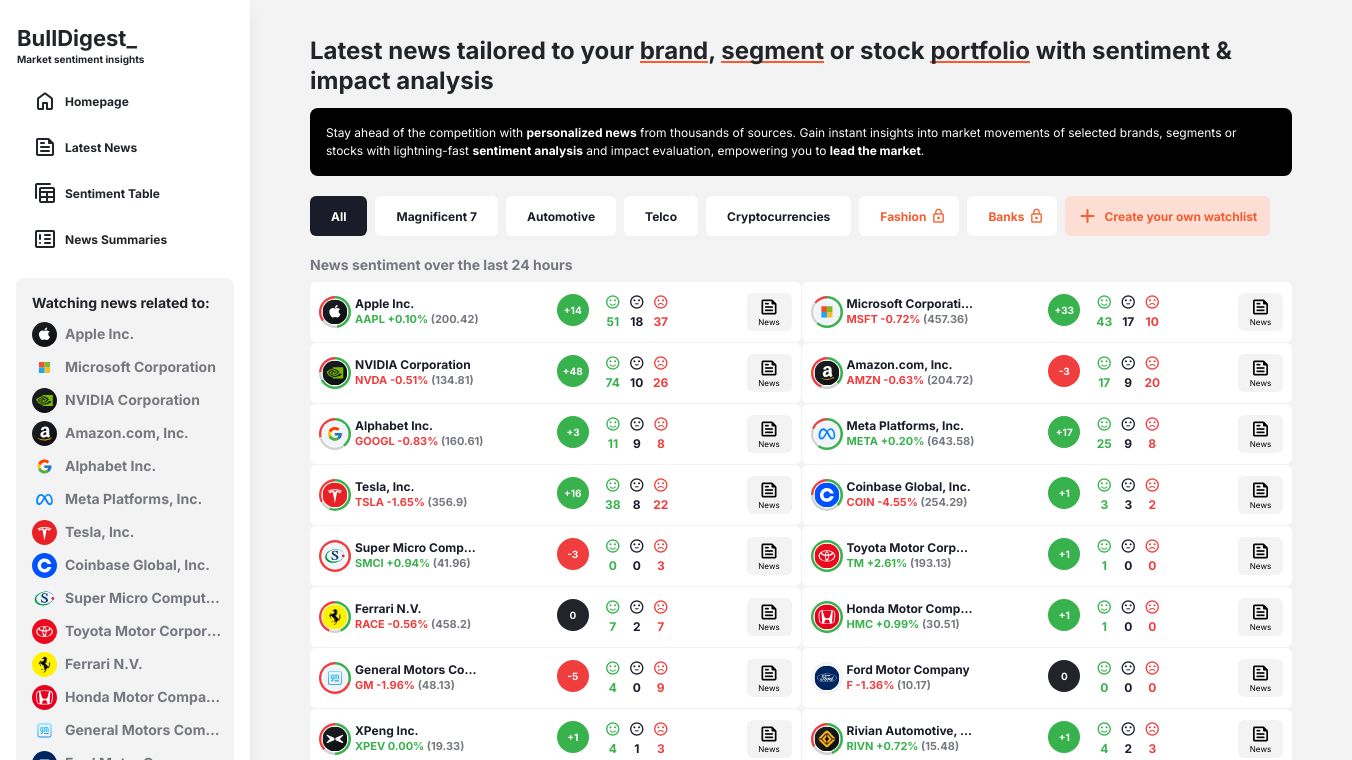Screen dimensions: 1352x760
Task: Click NVIDIA logo in the watchlist sidebar
Action: coord(44,400)
